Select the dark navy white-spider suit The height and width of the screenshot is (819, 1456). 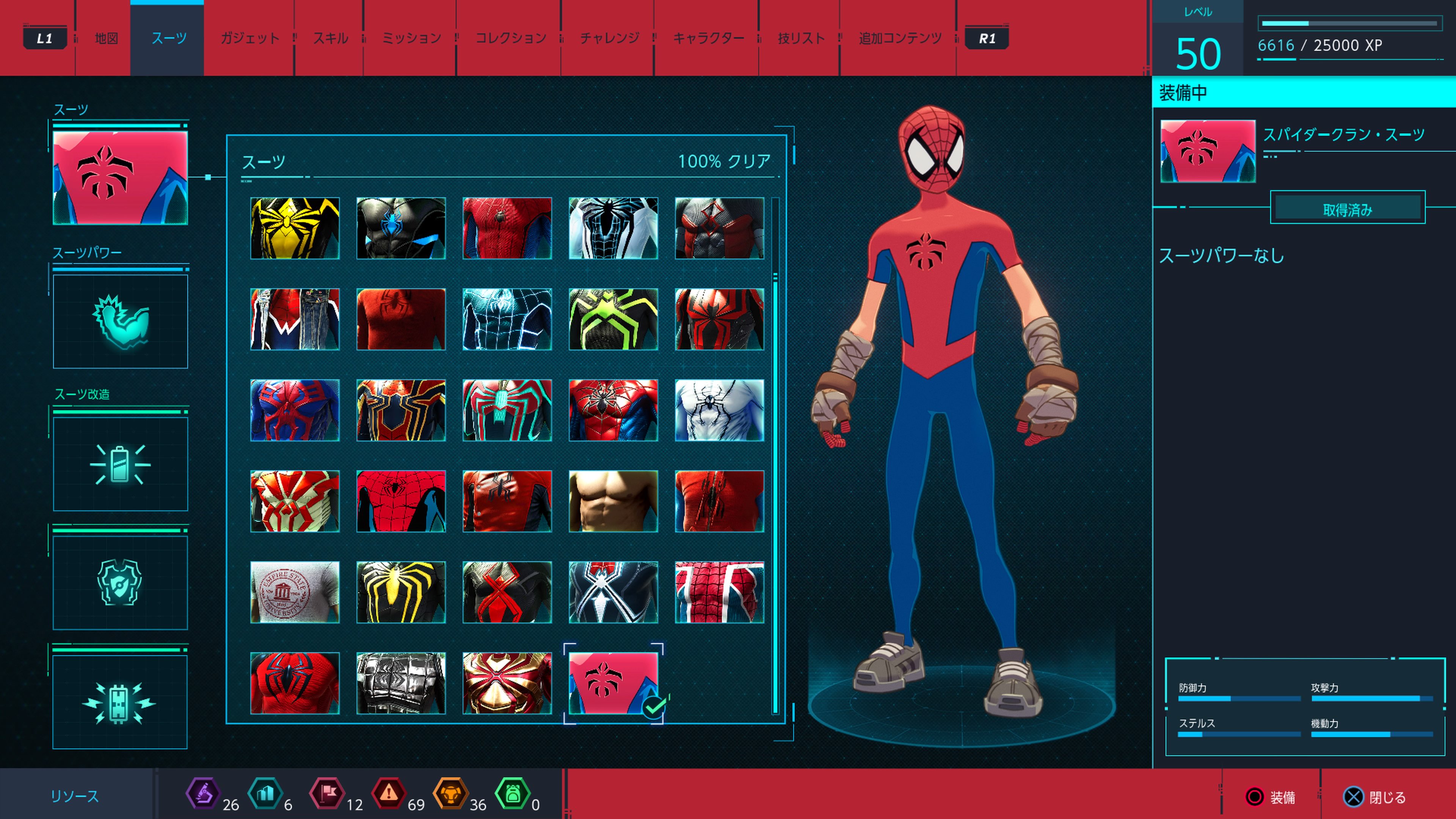613,592
